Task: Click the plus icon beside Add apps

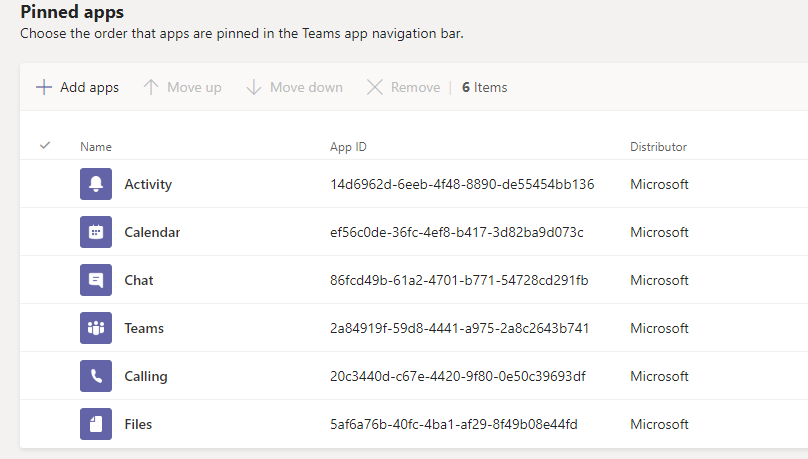Action: (x=44, y=87)
